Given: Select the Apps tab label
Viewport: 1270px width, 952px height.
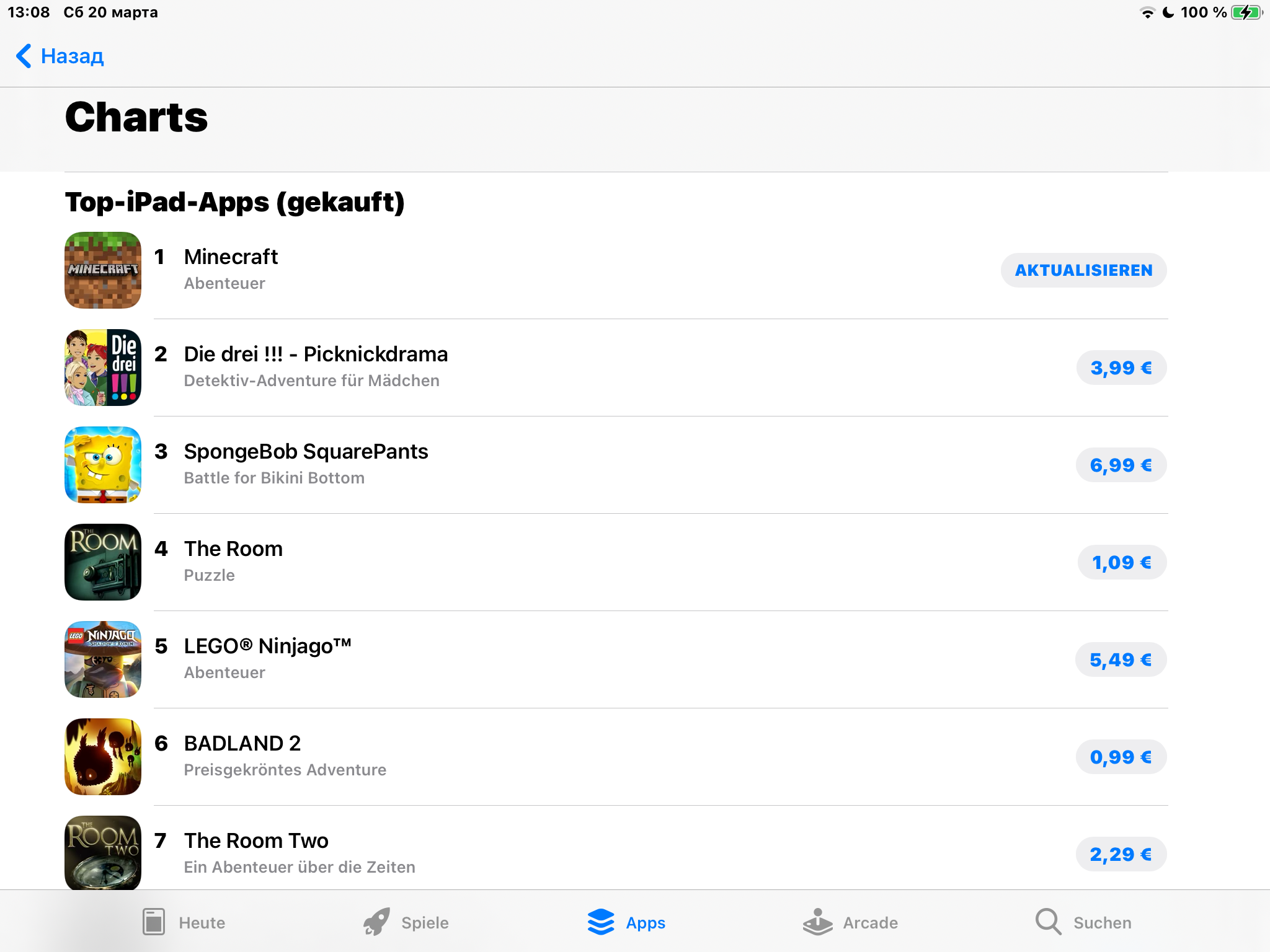Looking at the screenshot, I should click(646, 922).
